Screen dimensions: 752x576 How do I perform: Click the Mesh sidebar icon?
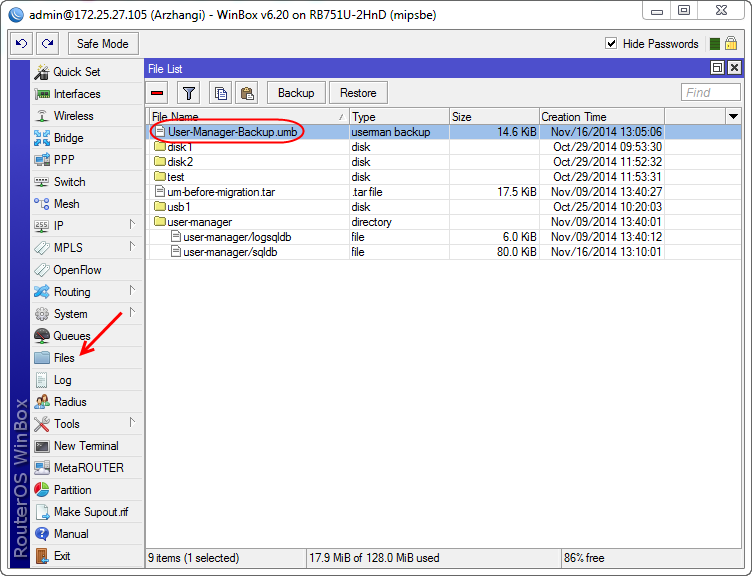coord(42,204)
